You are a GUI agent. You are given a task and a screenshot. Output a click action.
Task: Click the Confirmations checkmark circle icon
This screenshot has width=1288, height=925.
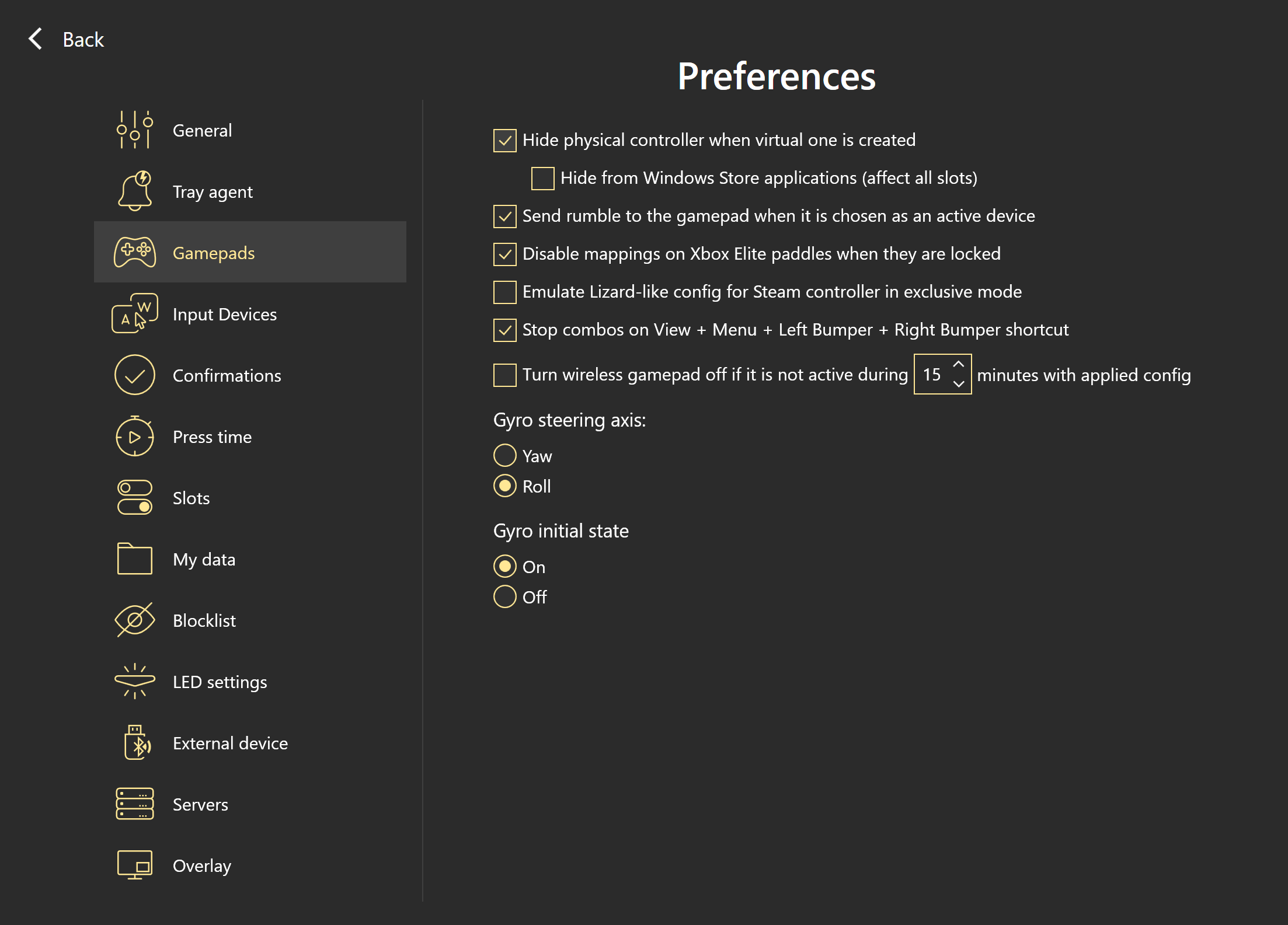tap(135, 375)
